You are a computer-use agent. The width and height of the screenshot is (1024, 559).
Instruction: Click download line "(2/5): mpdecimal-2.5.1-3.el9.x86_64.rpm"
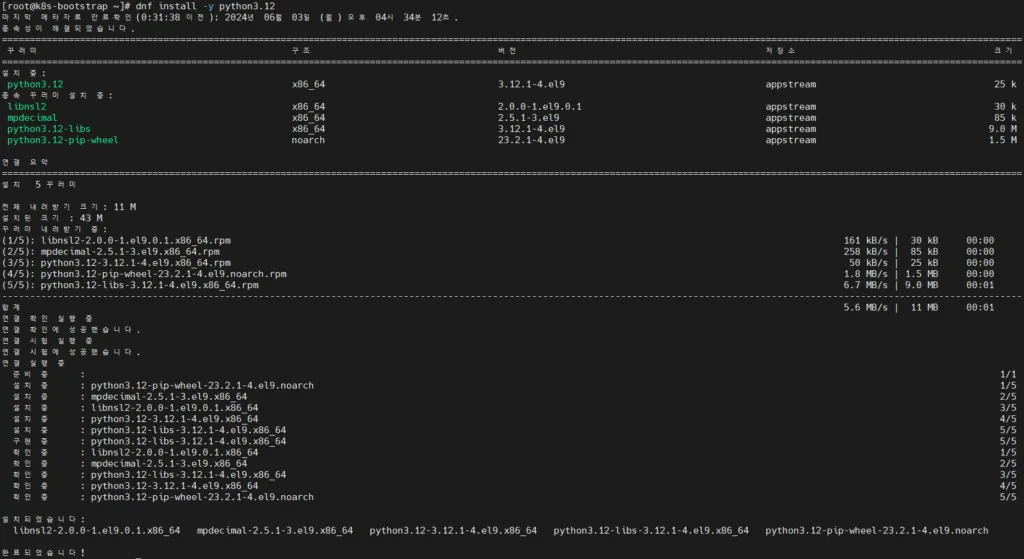point(110,251)
